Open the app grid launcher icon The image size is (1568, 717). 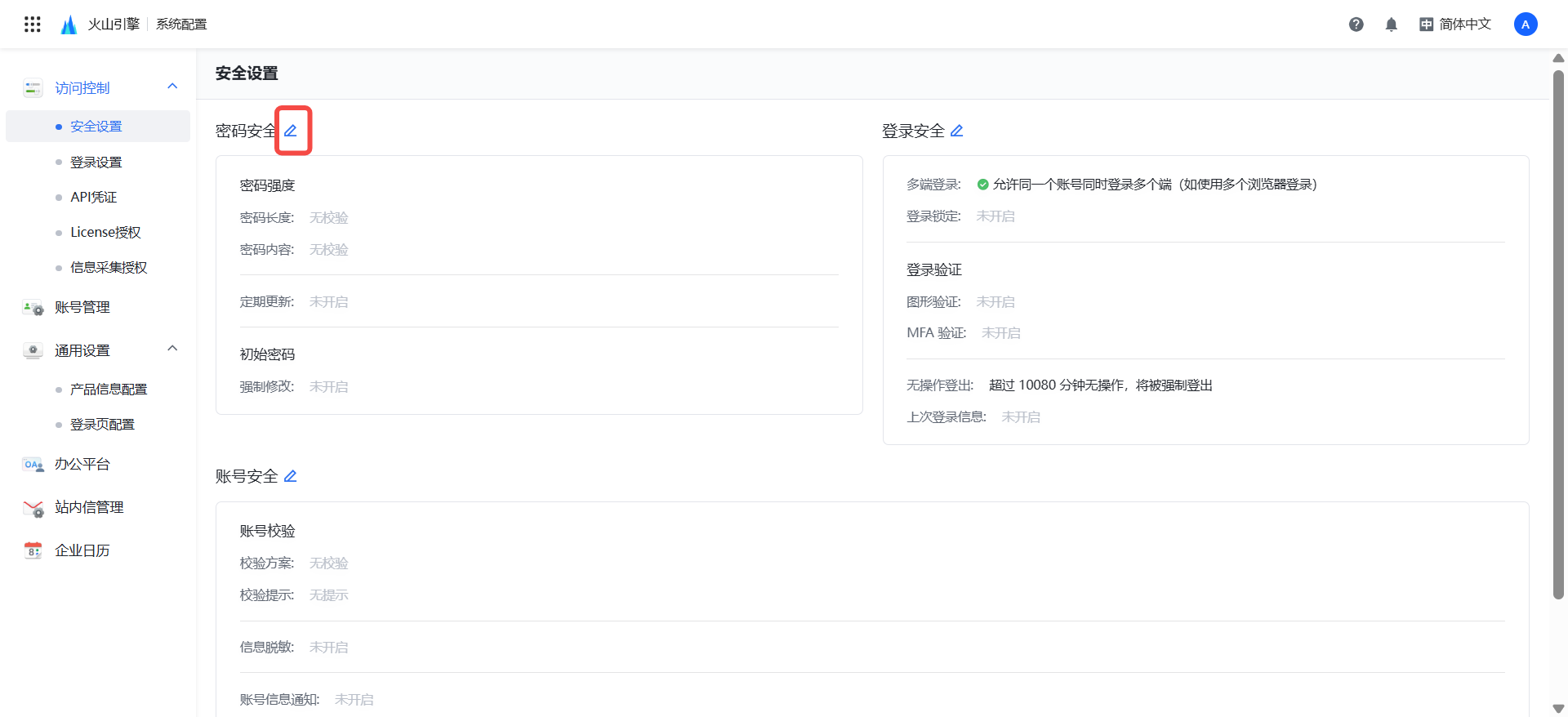point(33,24)
